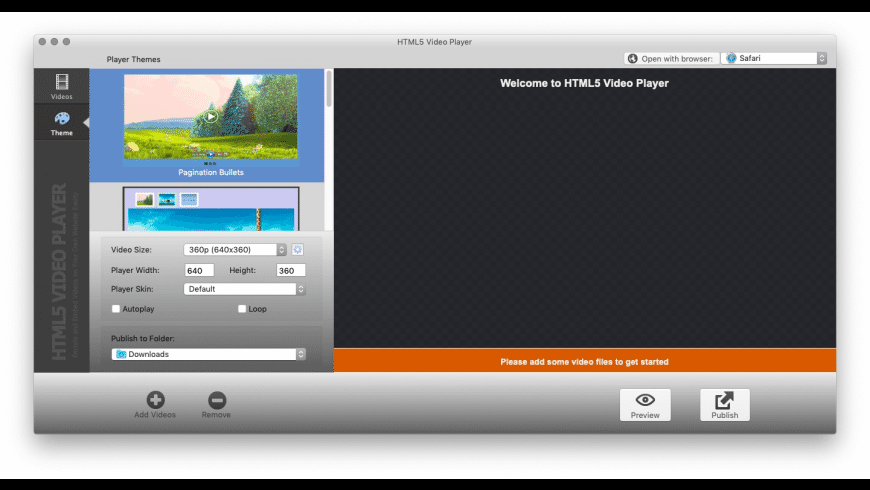The width and height of the screenshot is (870, 490).
Task: Open the Player Skin dropdown
Action: 245,289
